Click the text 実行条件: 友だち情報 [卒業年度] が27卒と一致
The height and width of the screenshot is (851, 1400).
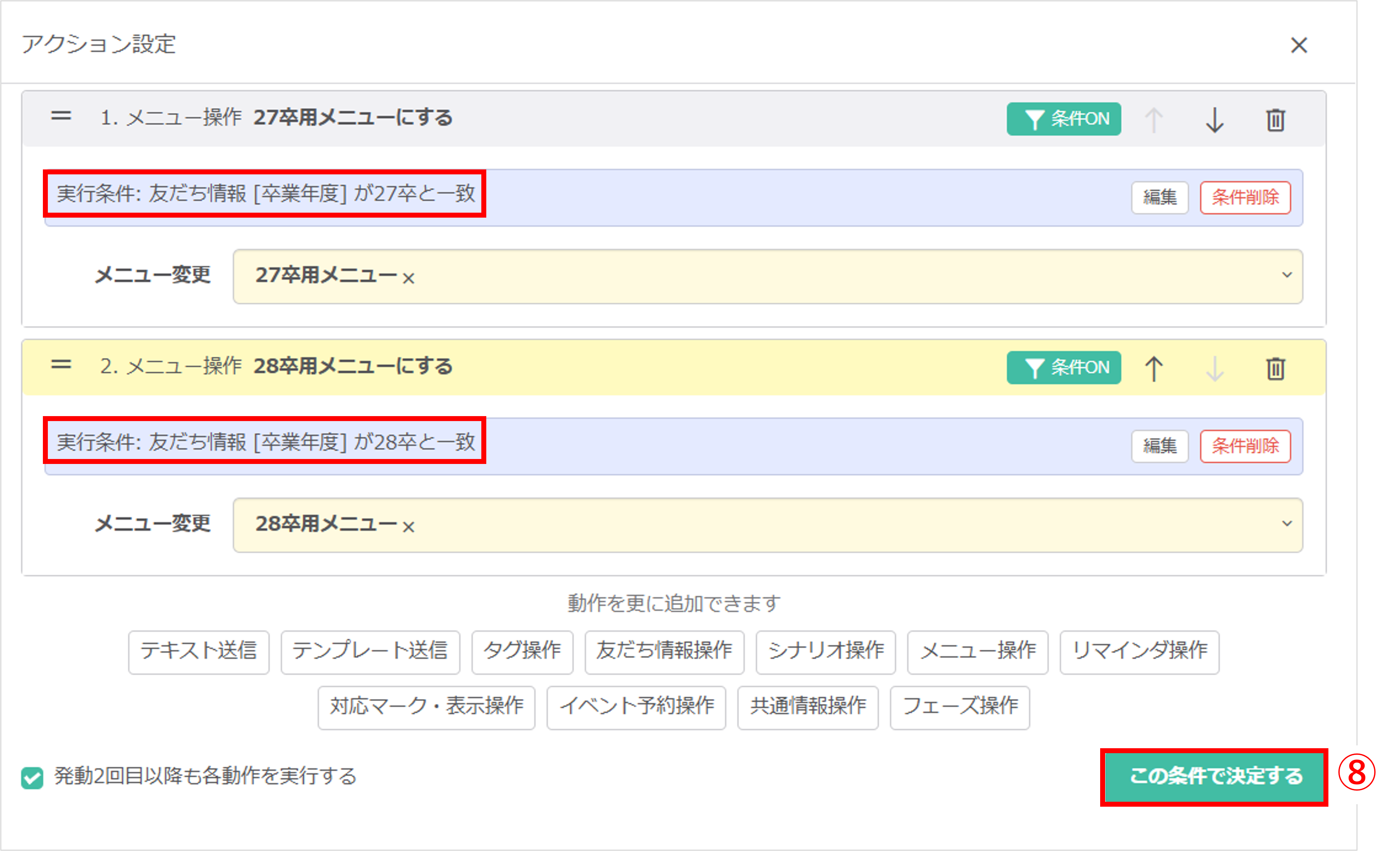coord(265,194)
